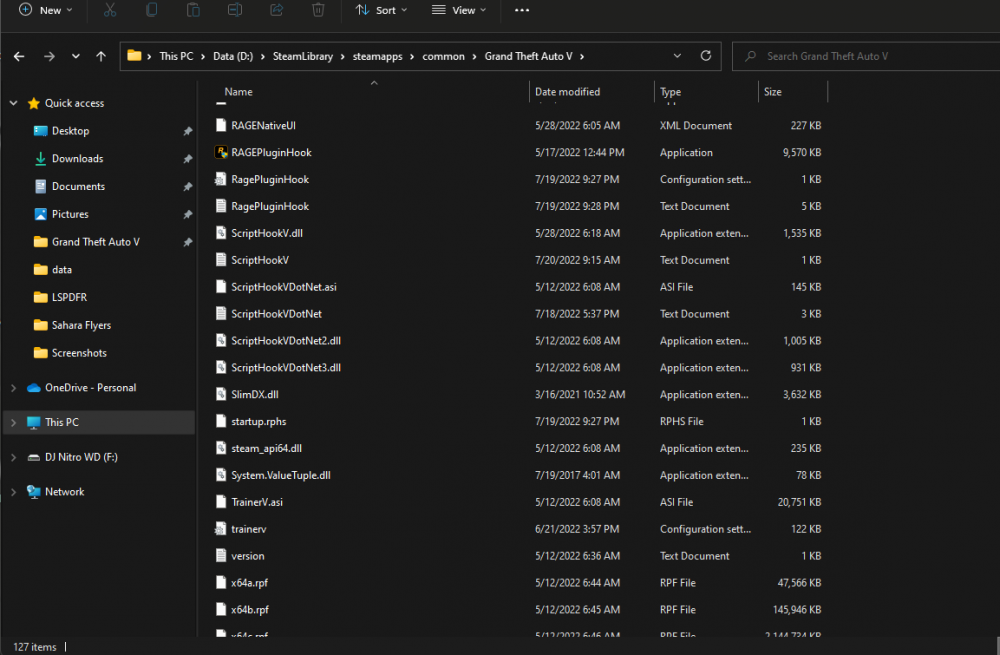
Task: Unpin Downloads from Quick access
Action: tap(187, 158)
